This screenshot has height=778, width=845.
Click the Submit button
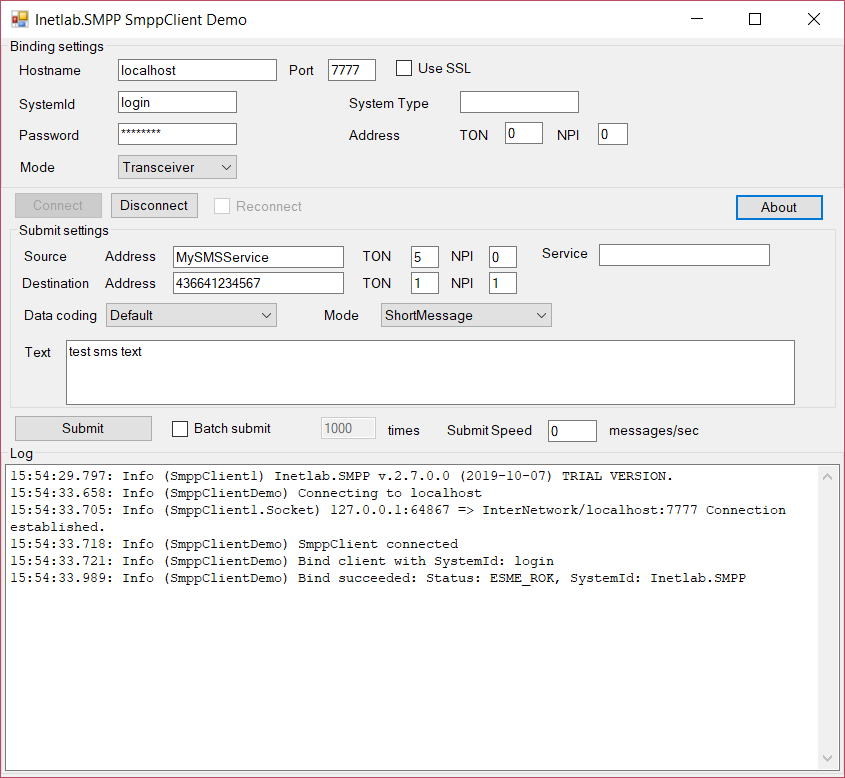[83, 428]
